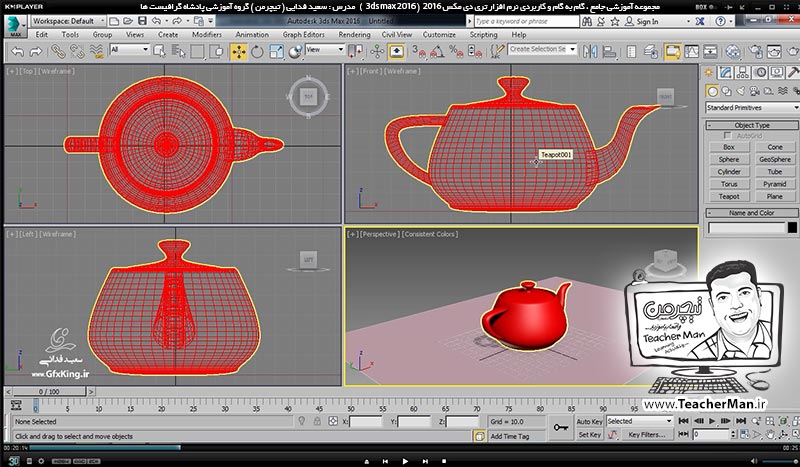Click the 0 / 100 time slider
The image size is (800, 467).
coord(49,391)
